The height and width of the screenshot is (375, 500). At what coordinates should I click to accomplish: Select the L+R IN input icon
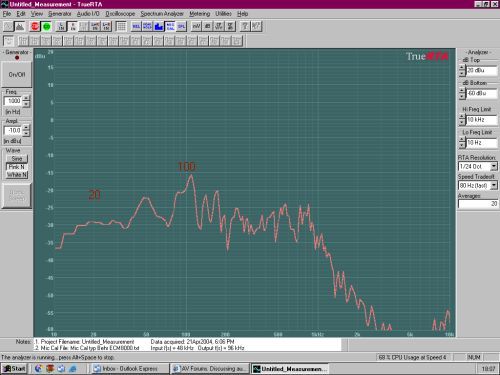(x=95, y=26)
